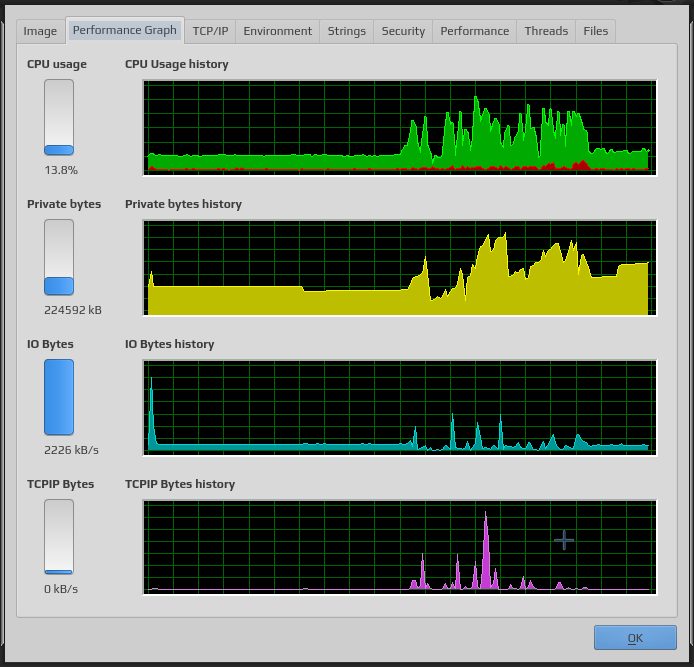
Task: Click the 224592 kB value
Action: [73, 310]
